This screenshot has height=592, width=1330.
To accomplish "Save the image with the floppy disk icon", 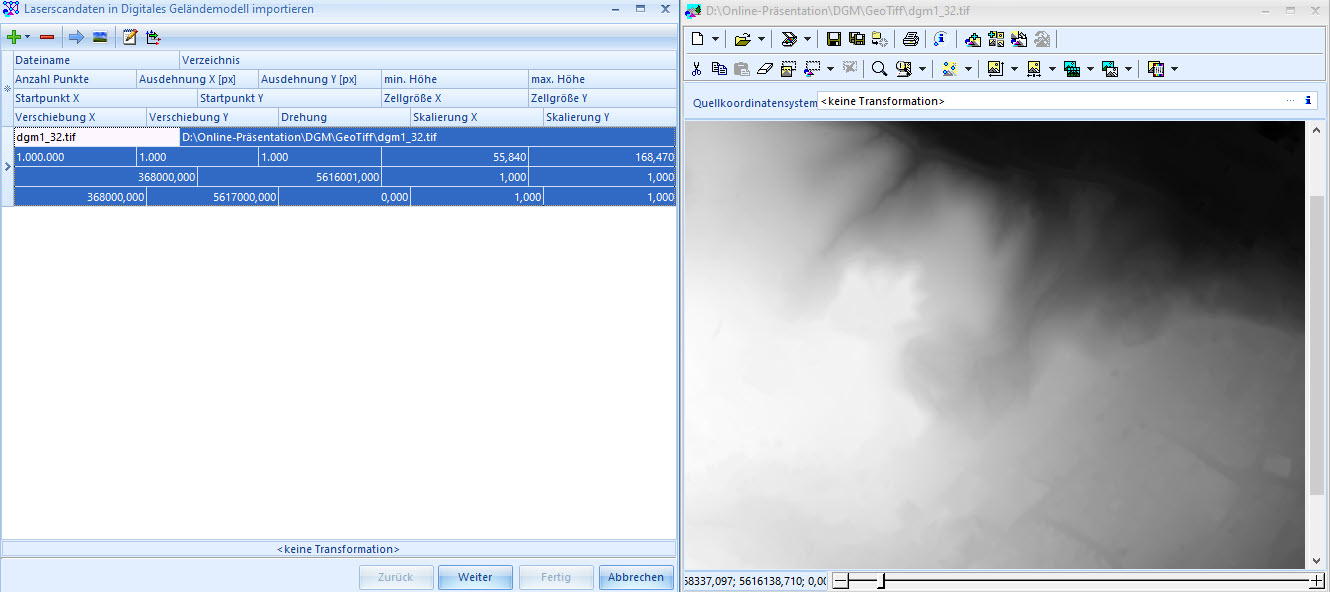I will click(833, 39).
